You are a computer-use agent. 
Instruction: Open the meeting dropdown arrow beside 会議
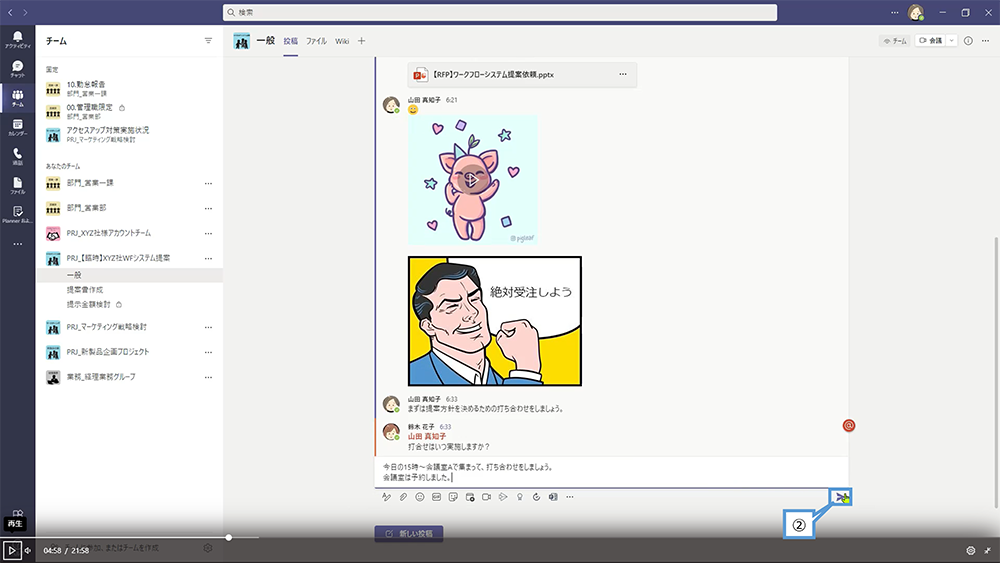pos(952,41)
